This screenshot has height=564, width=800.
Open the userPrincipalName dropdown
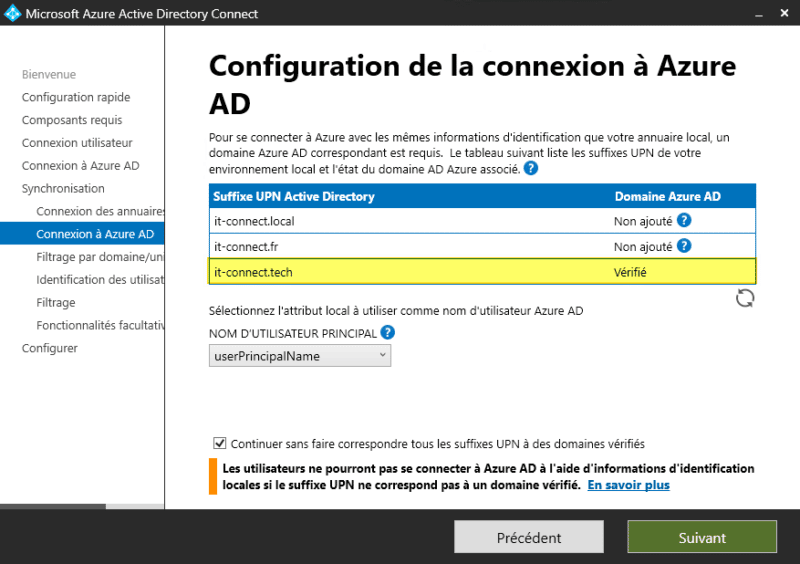pos(300,356)
